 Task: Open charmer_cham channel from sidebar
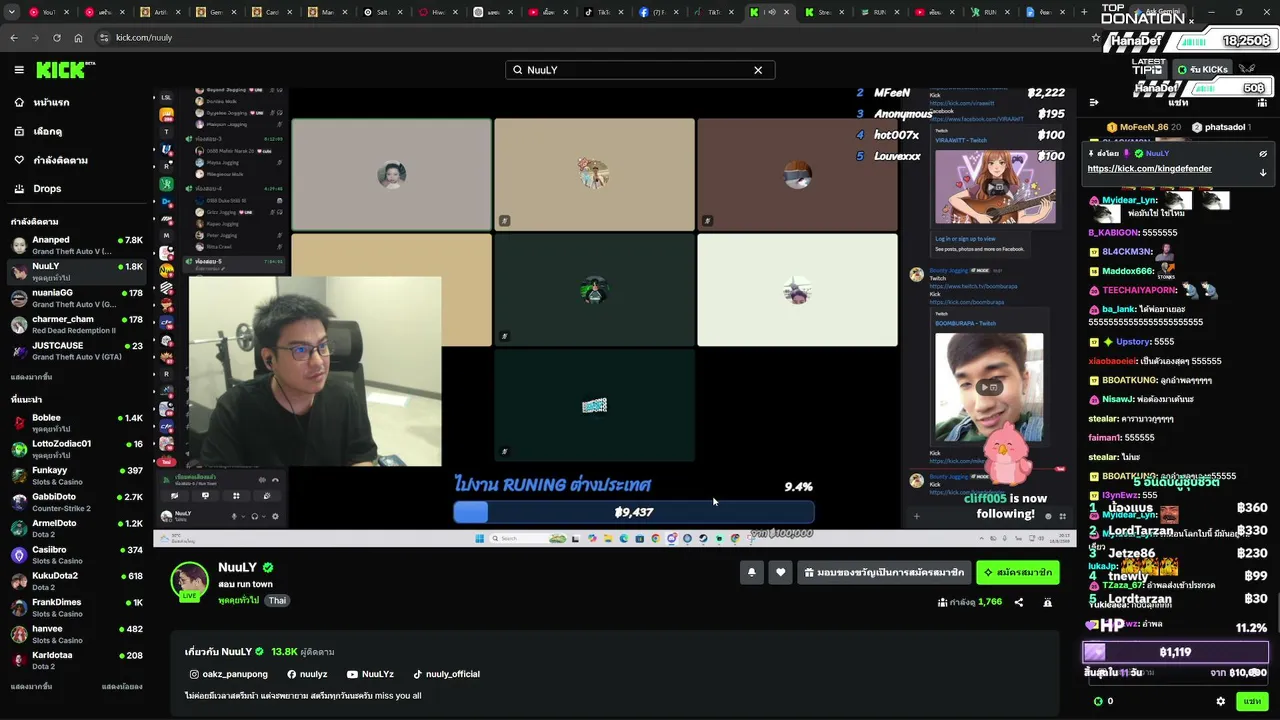[77, 324]
